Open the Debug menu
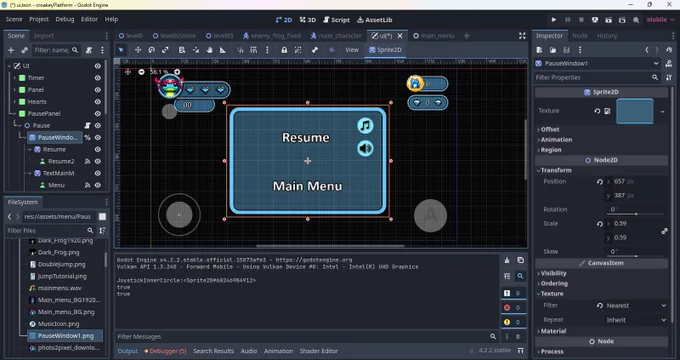Viewport: 680px width, 360px height. [65, 19]
